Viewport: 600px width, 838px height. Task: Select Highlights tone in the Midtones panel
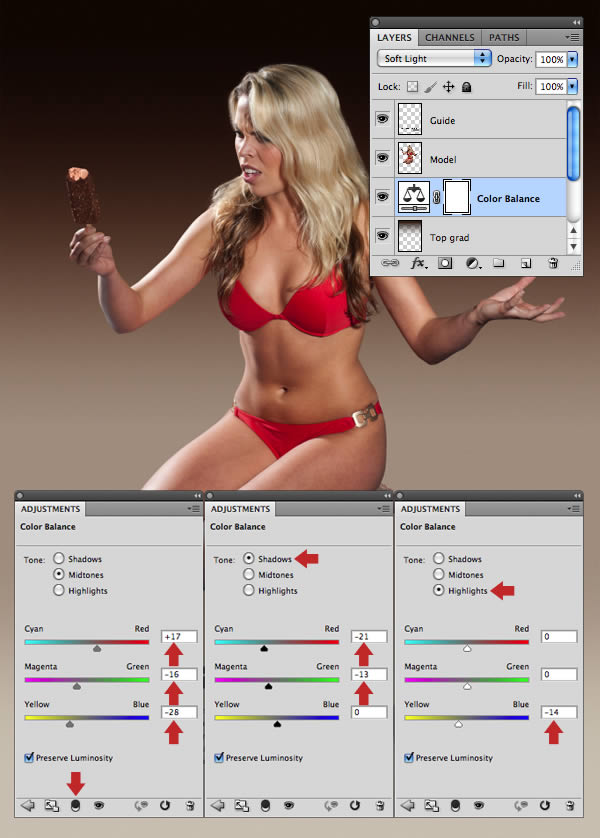tap(59, 590)
